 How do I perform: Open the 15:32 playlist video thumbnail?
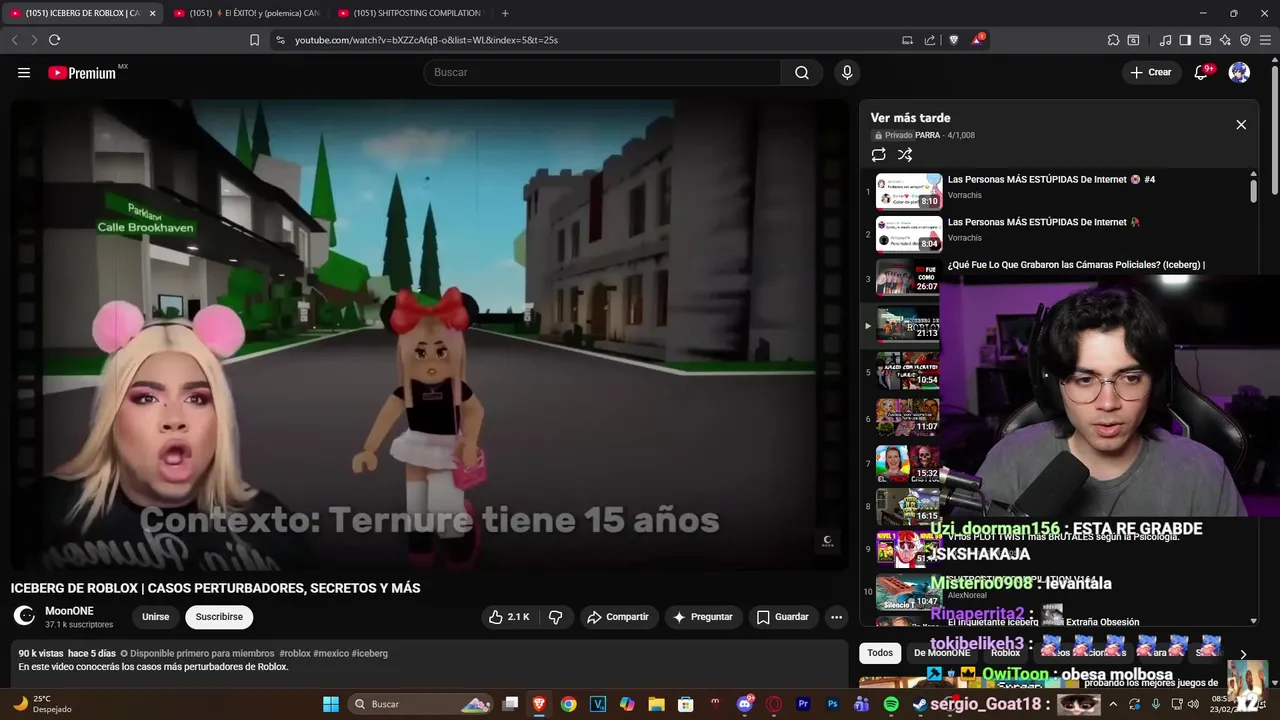point(908,463)
